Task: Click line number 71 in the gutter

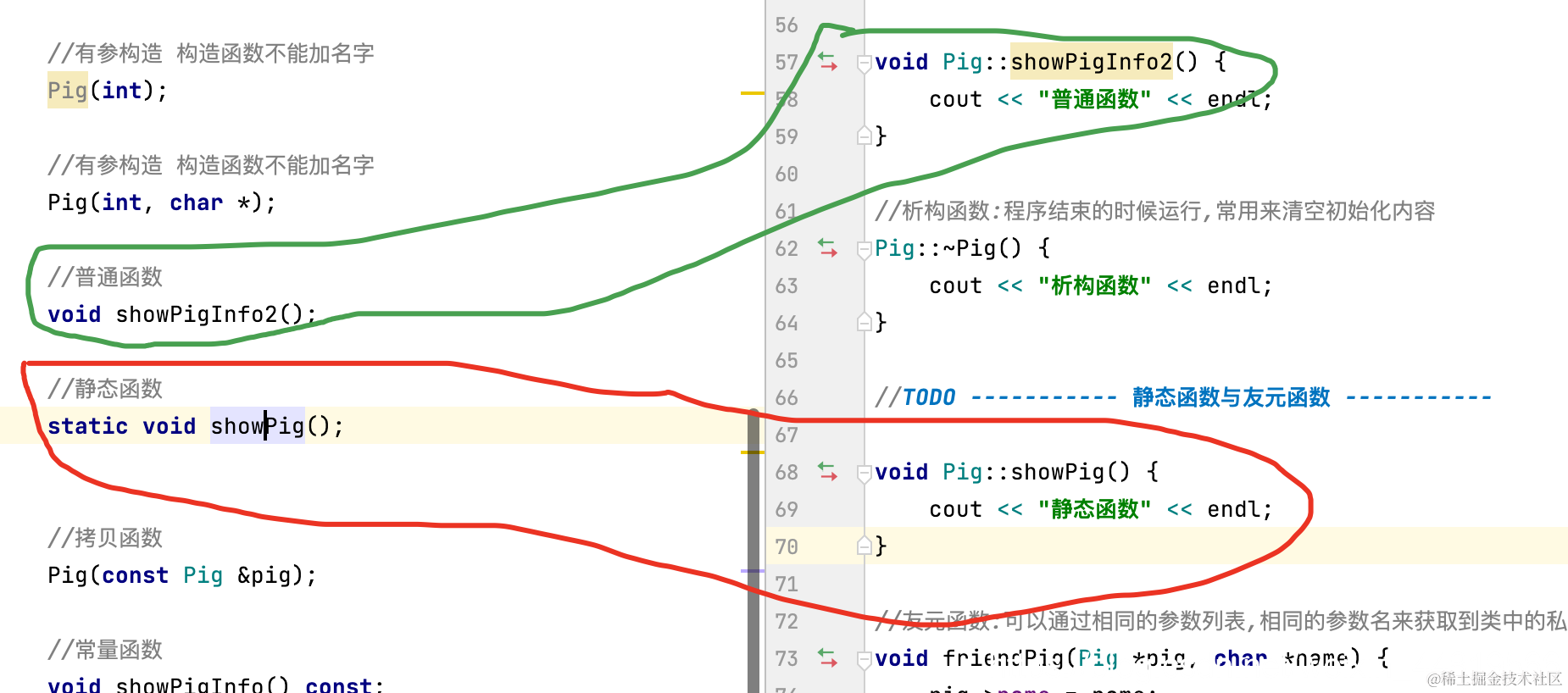Action: click(787, 584)
